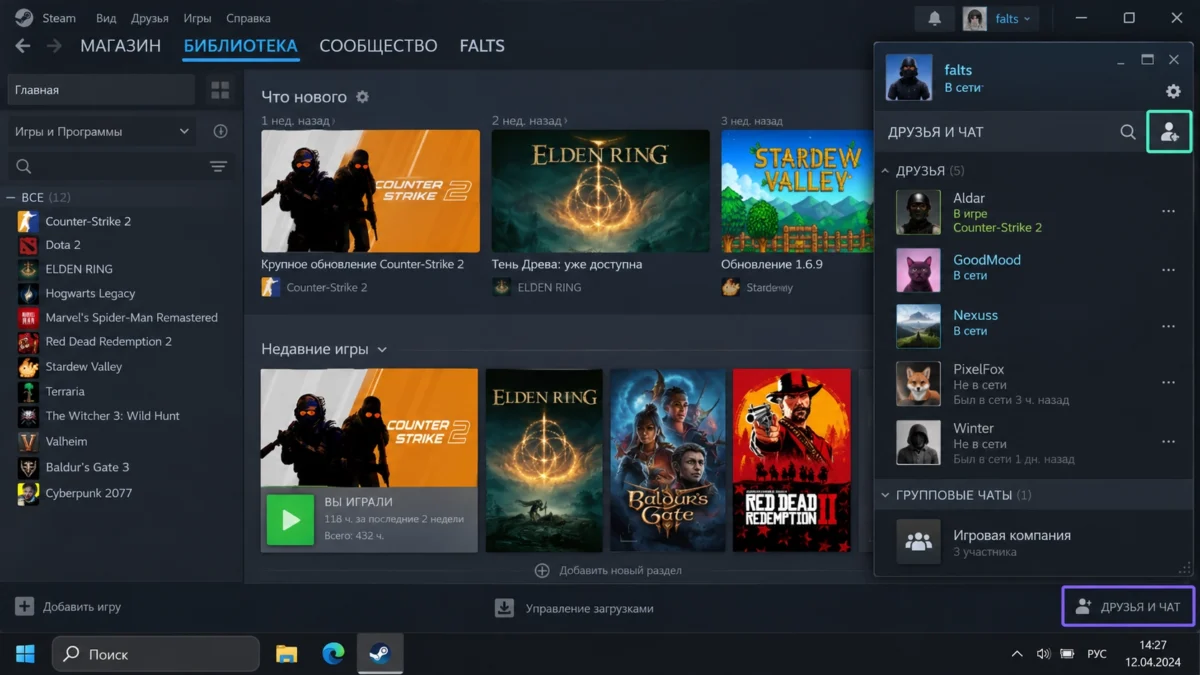Image resolution: width=1200 pixels, height=675 pixels.
Task: Launch Microsoft Edge from the taskbar
Action: click(x=333, y=654)
